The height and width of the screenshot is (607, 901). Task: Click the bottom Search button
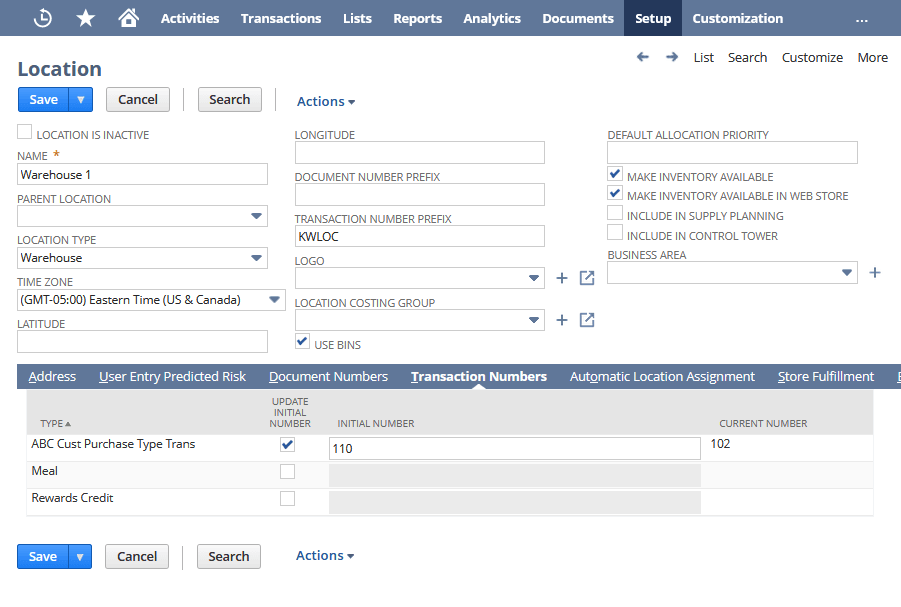(x=229, y=556)
